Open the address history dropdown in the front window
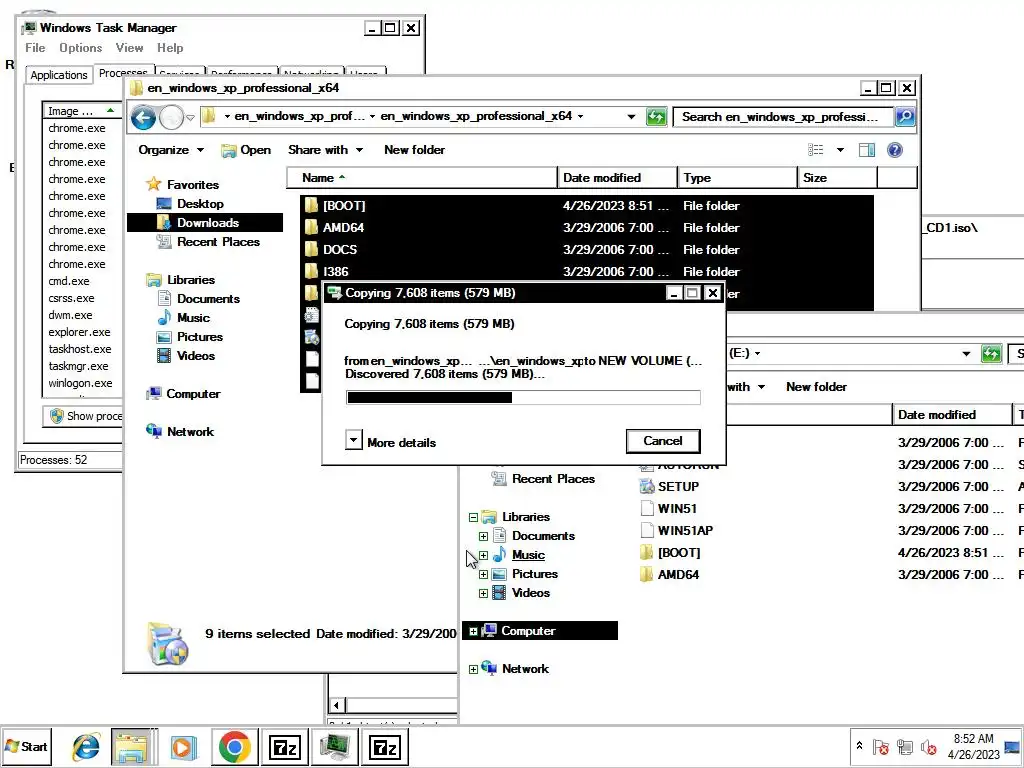Screen dimensions: 1024x768 631,117
